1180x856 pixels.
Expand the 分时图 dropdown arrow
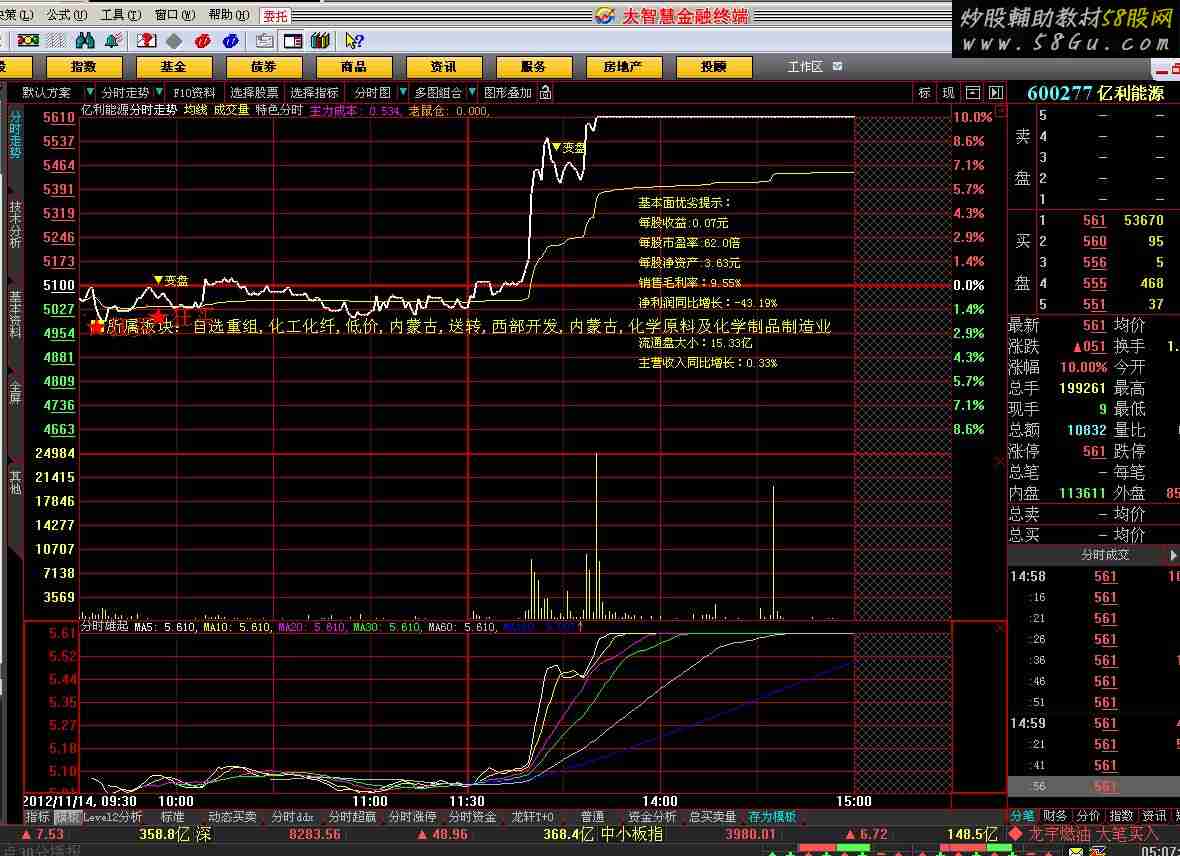(403, 92)
